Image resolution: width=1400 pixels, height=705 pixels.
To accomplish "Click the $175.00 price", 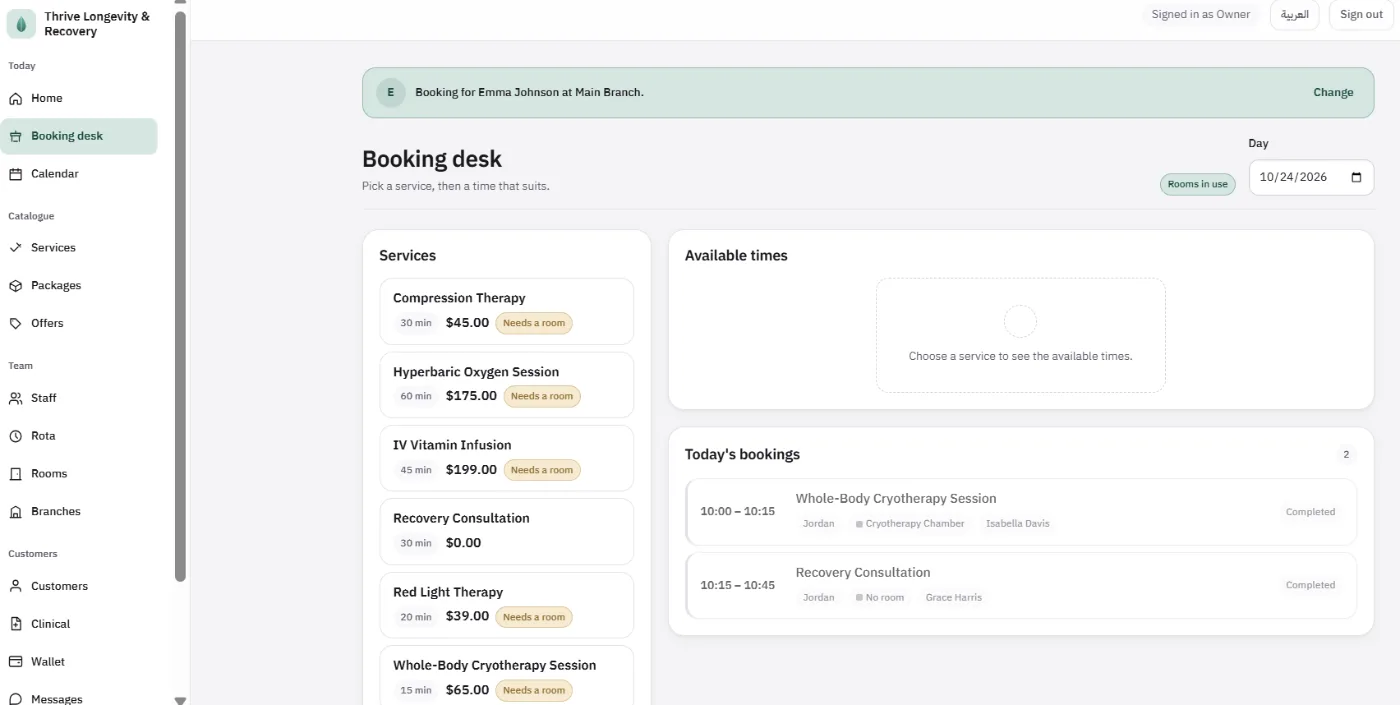I will [x=471, y=396].
